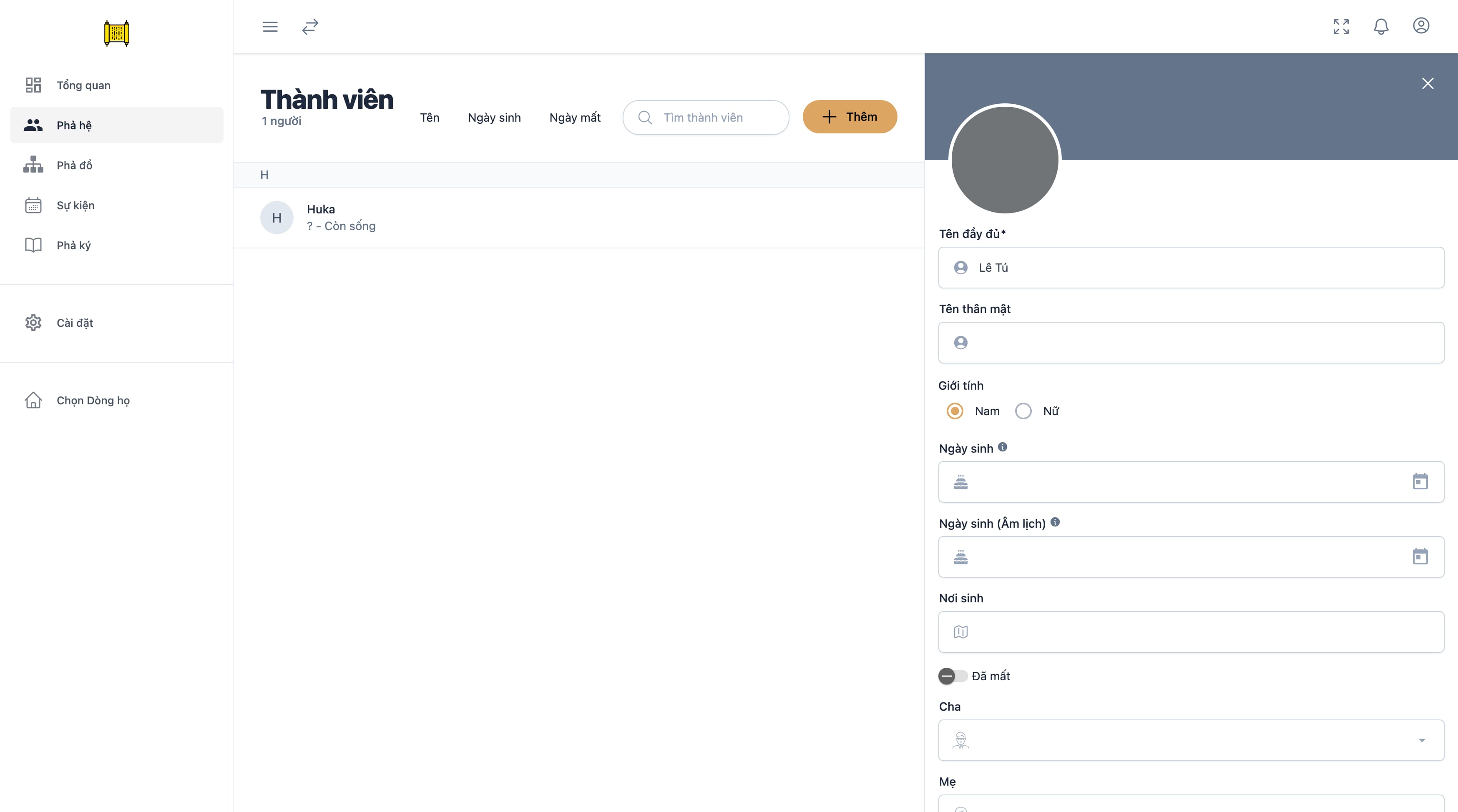
Task: Open the lunar birth date calendar picker
Action: pos(1420,556)
